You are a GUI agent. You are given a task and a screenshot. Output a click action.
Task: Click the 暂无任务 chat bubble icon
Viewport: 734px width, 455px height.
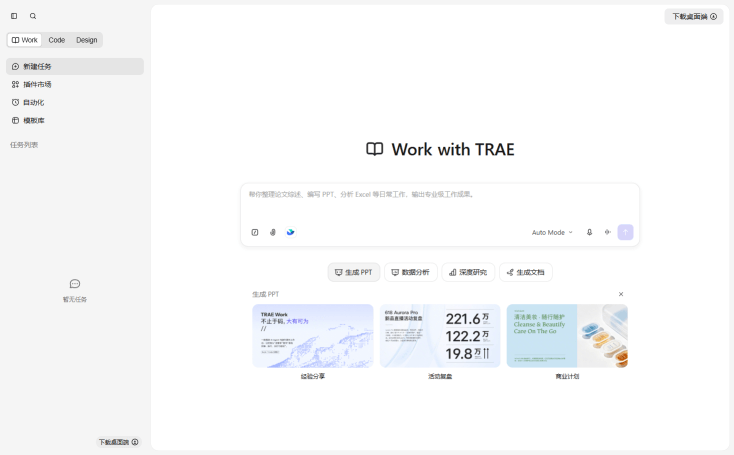click(x=75, y=284)
